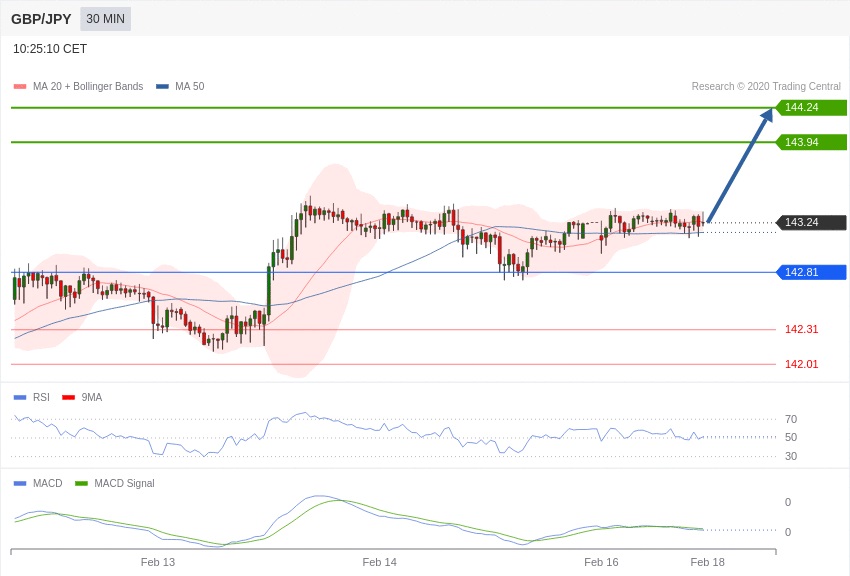Click the MA 50 legend swatch
Viewport: 850px width, 576px height.
pos(162,86)
